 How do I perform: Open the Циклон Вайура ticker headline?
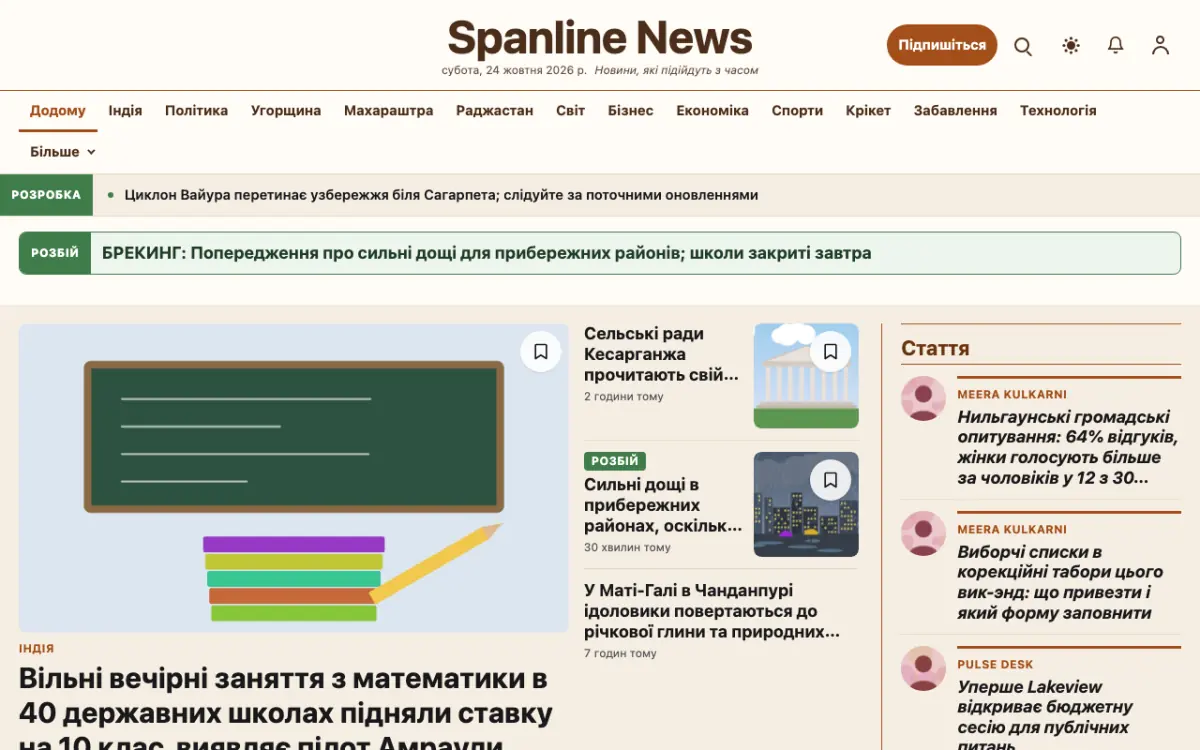[441, 195]
